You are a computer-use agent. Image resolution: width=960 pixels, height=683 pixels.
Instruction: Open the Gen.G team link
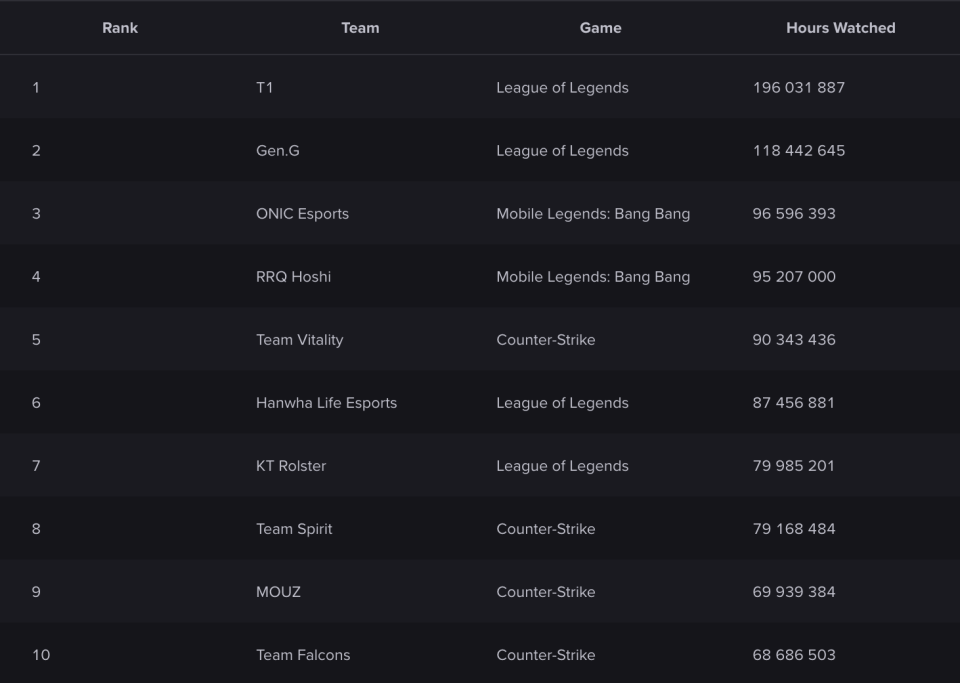(277, 151)
